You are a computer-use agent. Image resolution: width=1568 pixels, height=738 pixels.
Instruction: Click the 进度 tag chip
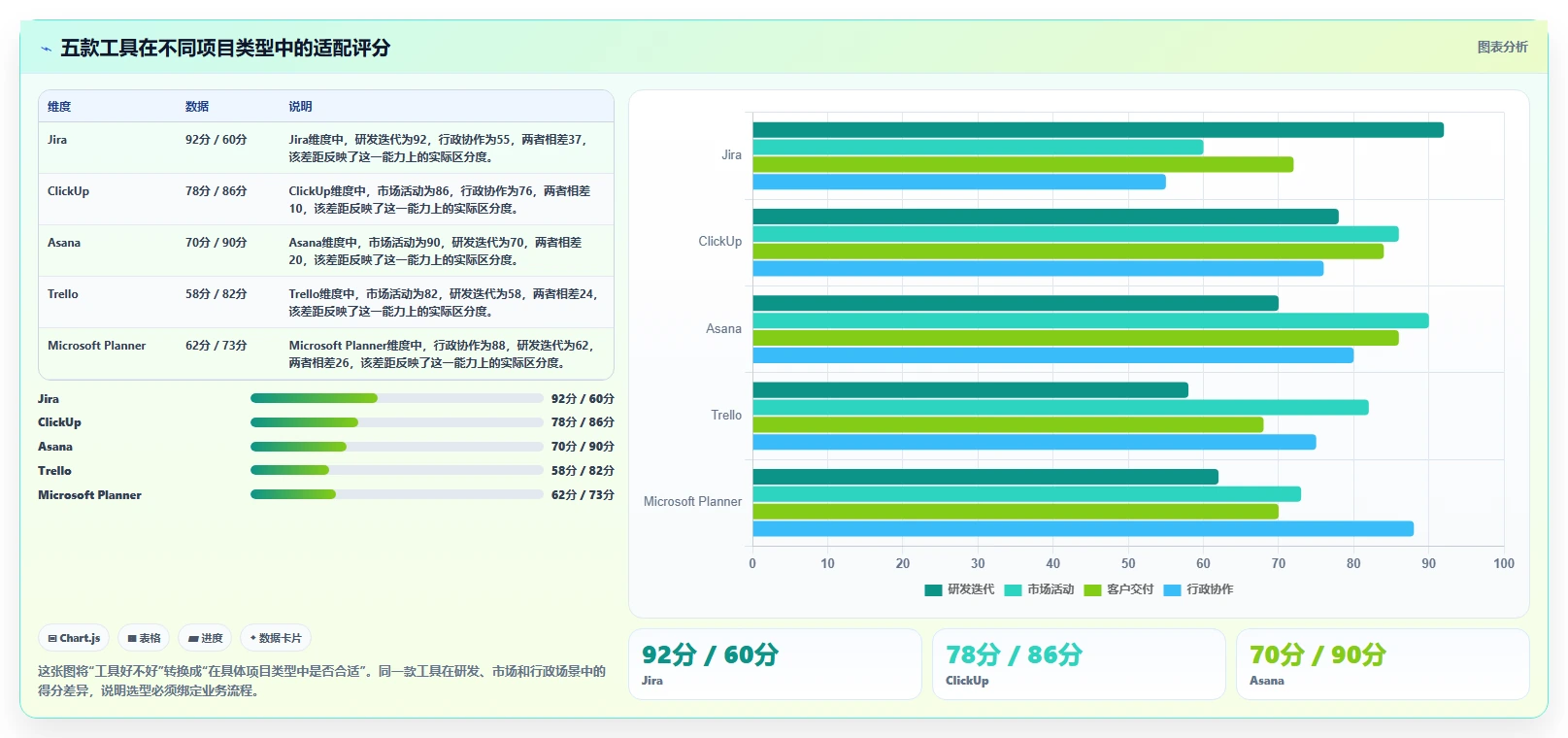pos(206,638)
